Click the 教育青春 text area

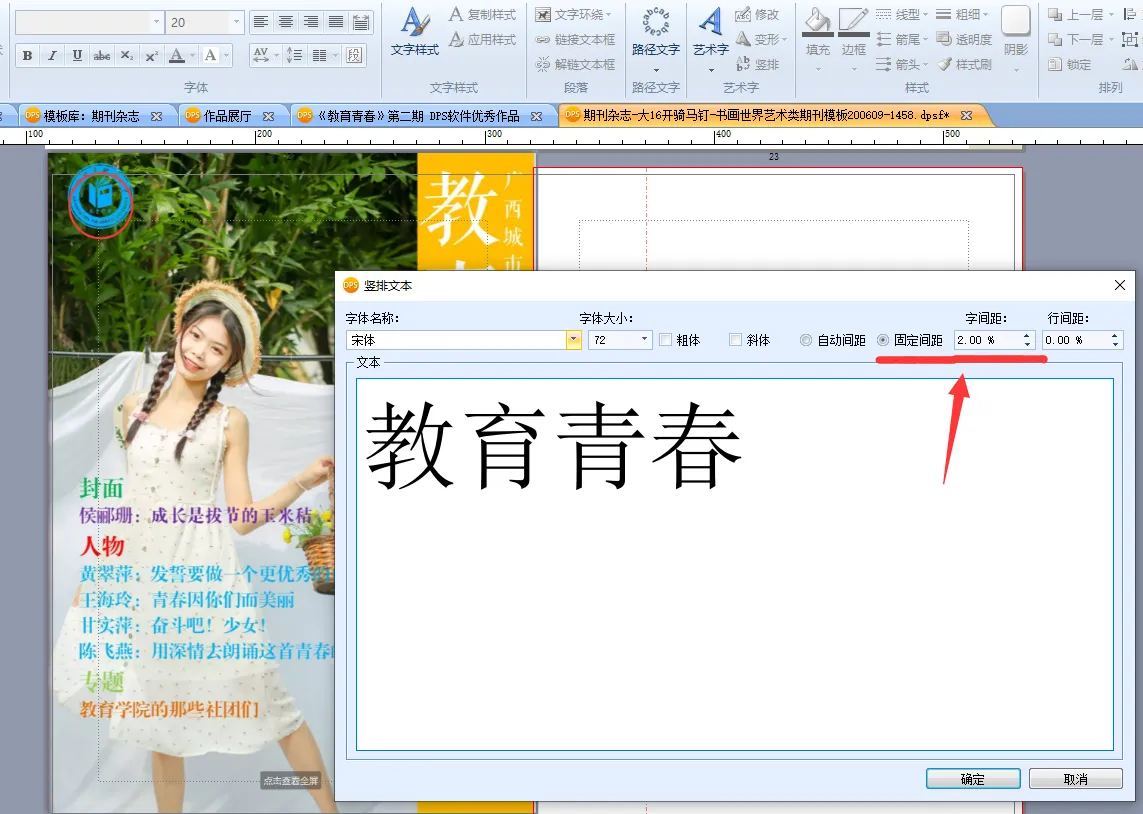coord(735,564)
